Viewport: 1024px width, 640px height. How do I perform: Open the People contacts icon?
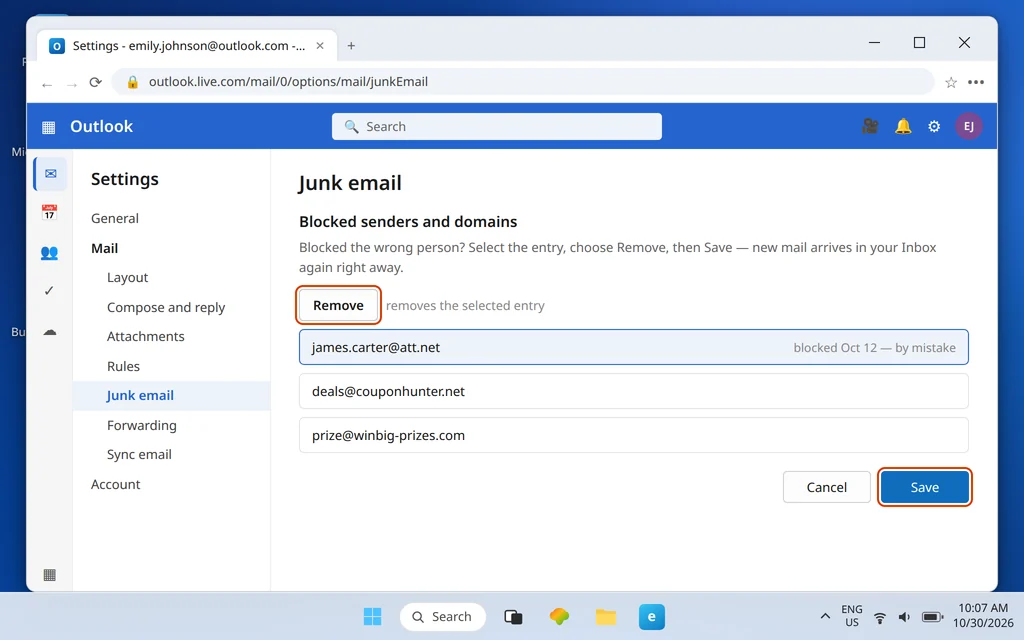pos(49,252)
